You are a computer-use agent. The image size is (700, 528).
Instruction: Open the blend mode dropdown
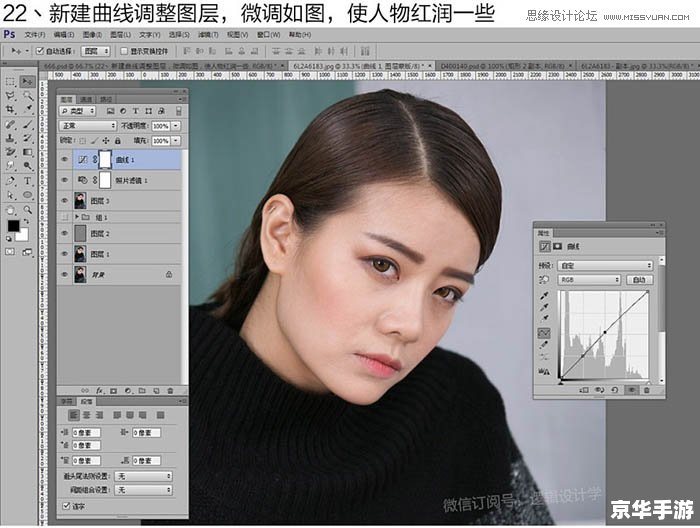pos(88,126)
